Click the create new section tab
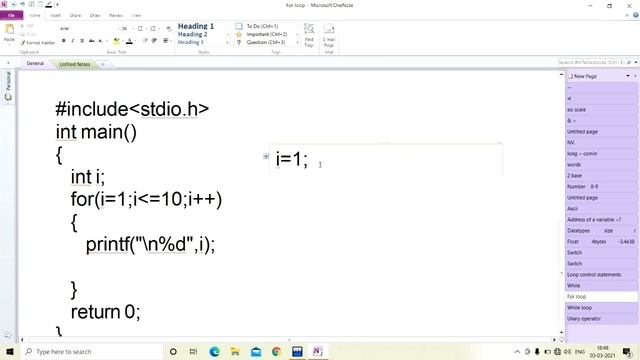 coord(103,64)
